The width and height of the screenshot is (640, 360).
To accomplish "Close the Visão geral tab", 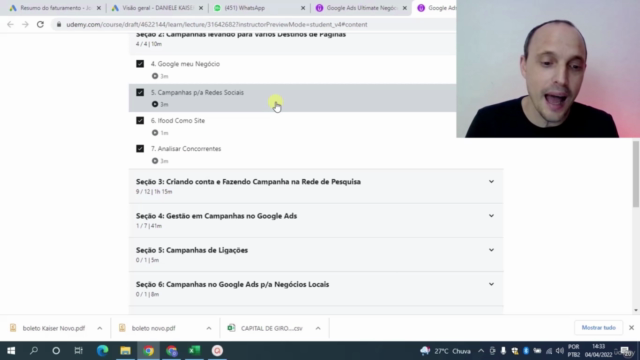I will (x=201, y=8).
